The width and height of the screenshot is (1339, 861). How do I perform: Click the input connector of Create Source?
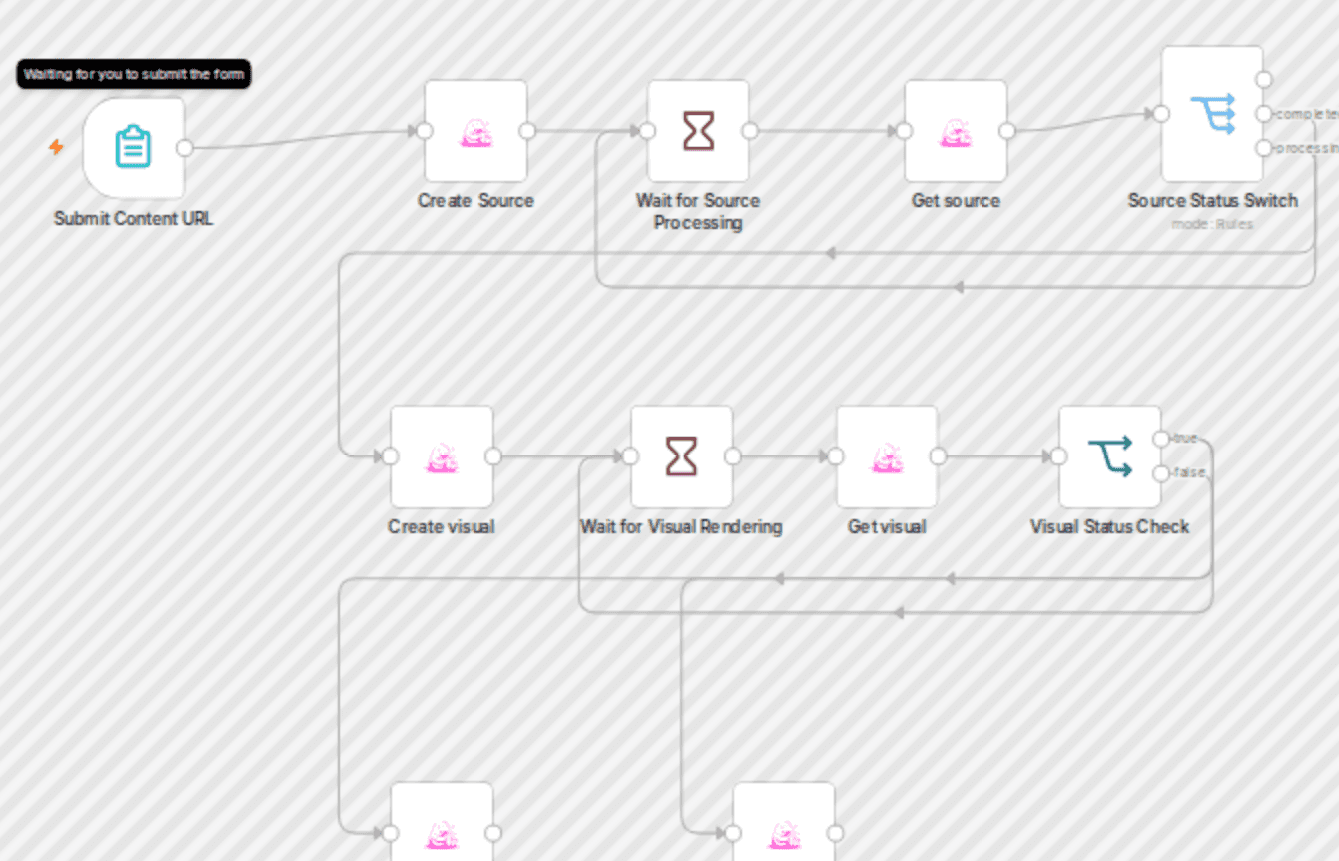click(425, 131)
